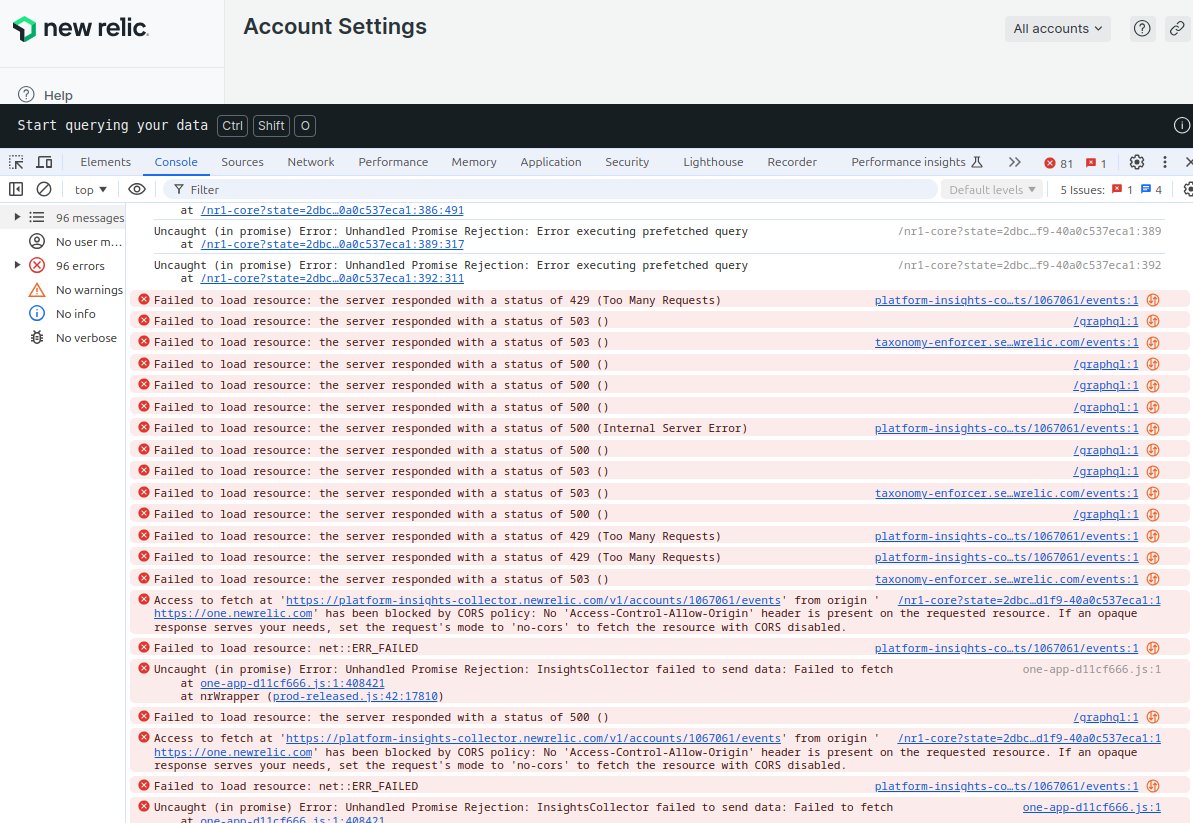Screen dimensions: 1193x823
Task: Open the Help item in sidebar
Action: (46, 95)
